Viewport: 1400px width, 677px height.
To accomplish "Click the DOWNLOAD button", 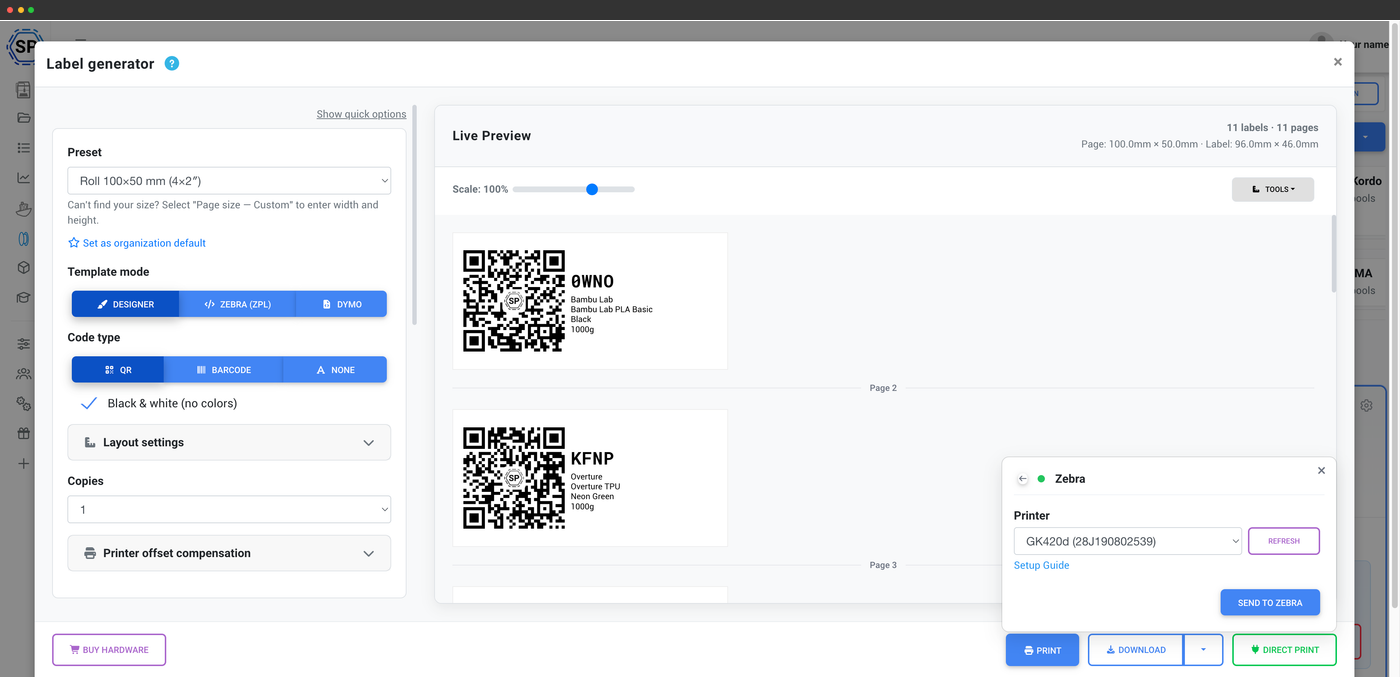I will coord(1135,650).
